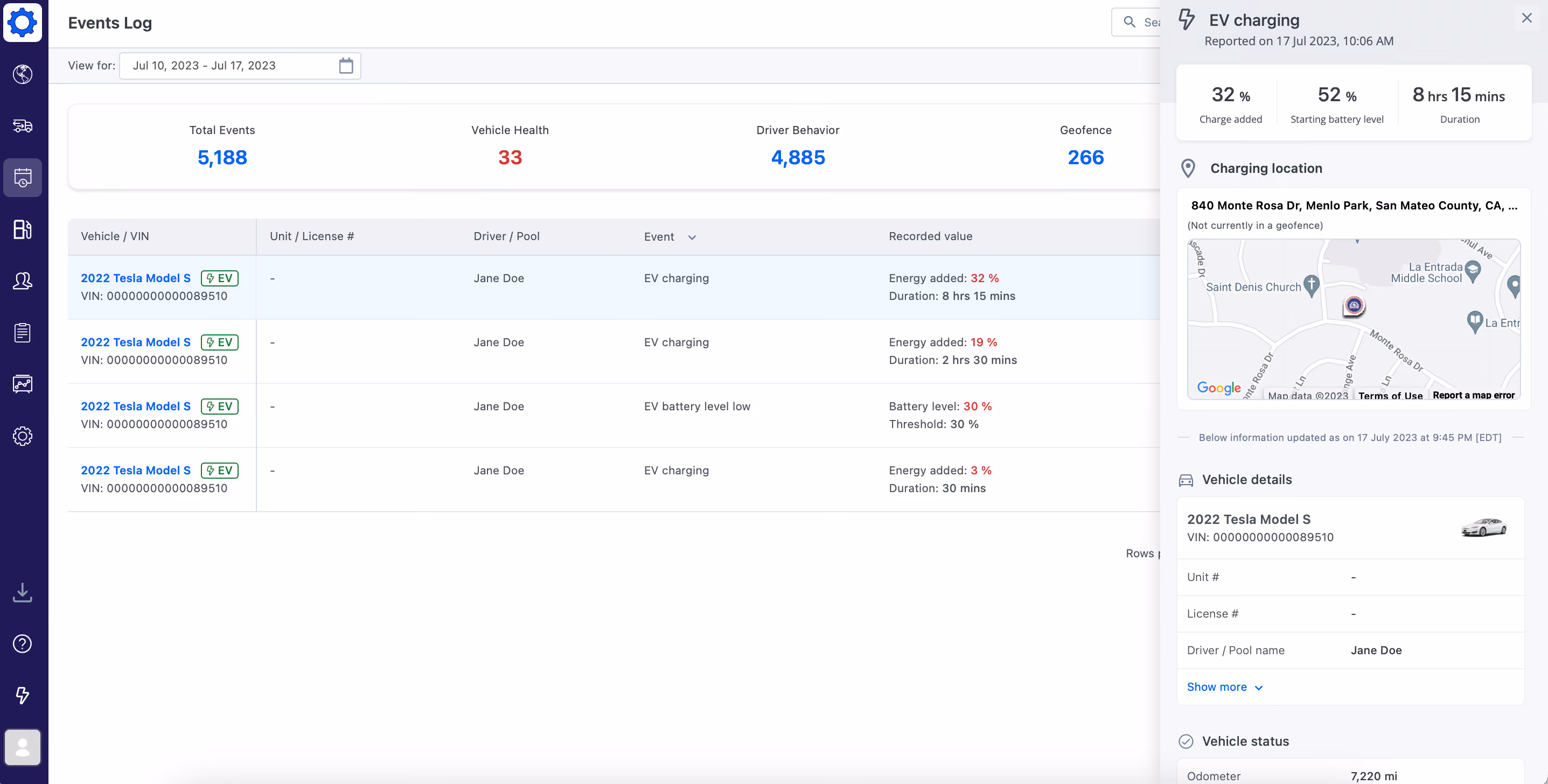This screenshot has height=784, width=1548.
Task: Open the analytics chart icon in sidebar
Action: (x=23, y=384)
